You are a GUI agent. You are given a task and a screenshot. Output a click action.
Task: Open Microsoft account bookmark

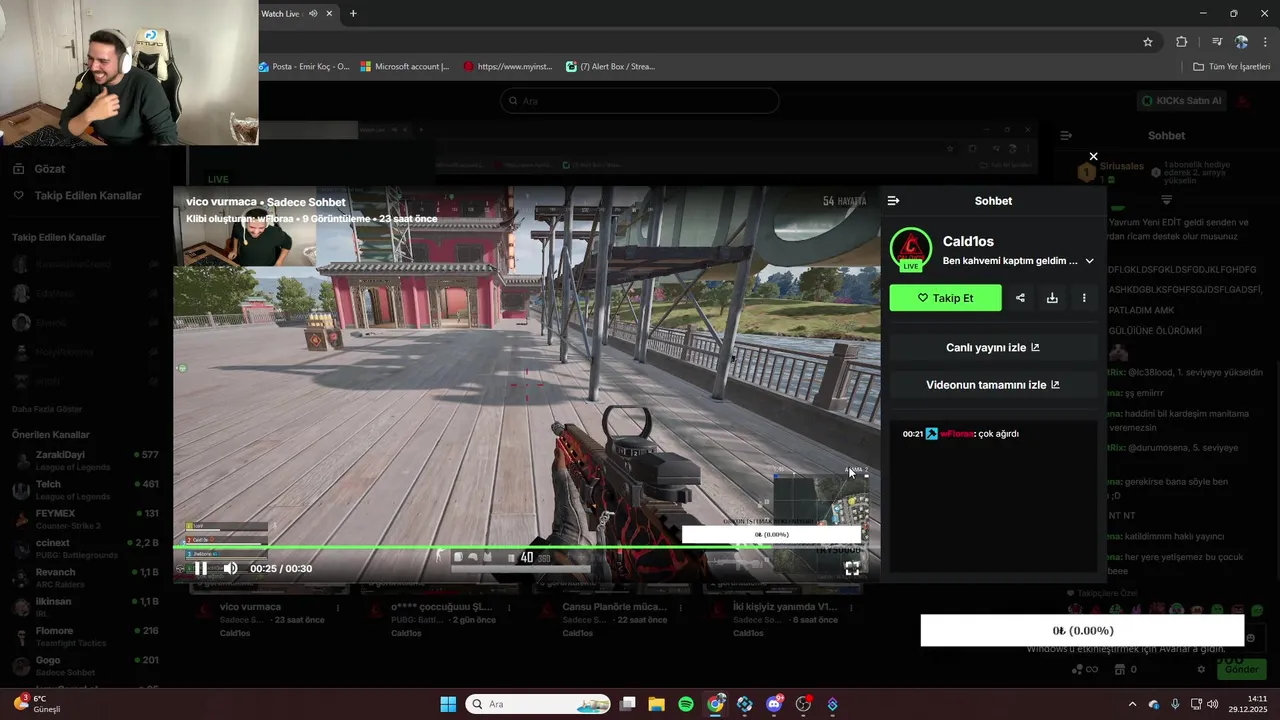coord(405,67)
